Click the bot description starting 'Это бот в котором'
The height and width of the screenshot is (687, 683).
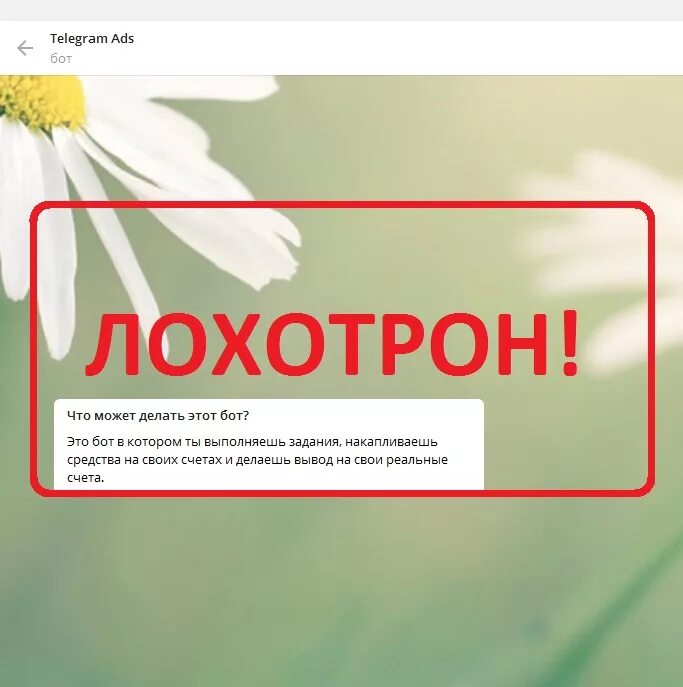(x=257, y=460)
